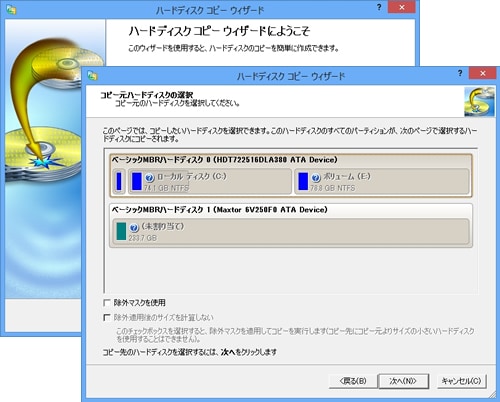Screen dimensions: 500x402
Task: Click the コピー元ハードディスクの選択 heading
Action: coord(147,95)
